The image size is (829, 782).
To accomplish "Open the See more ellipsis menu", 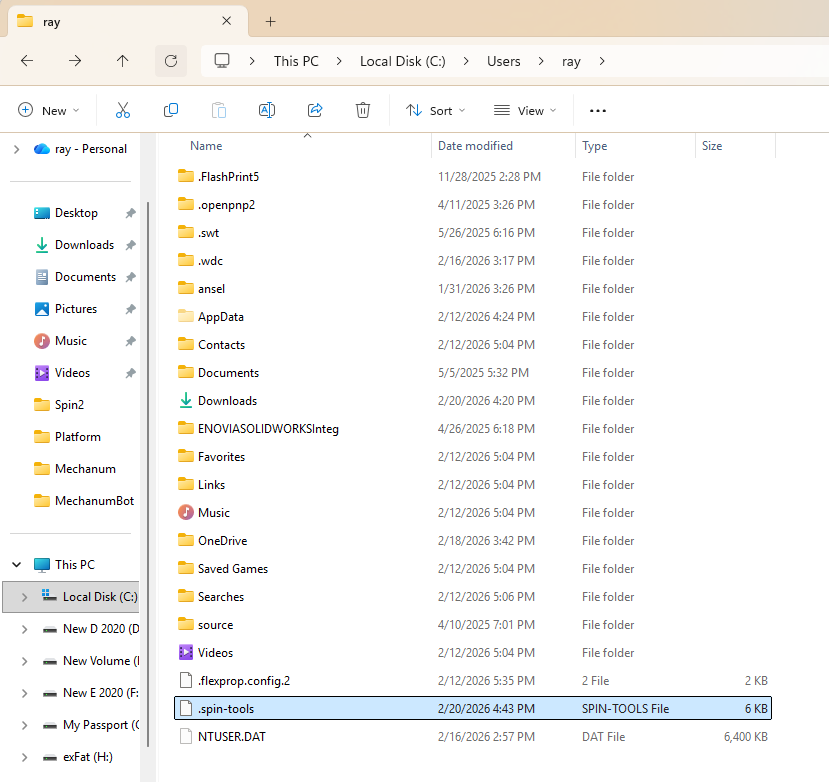I will point(598,111).
